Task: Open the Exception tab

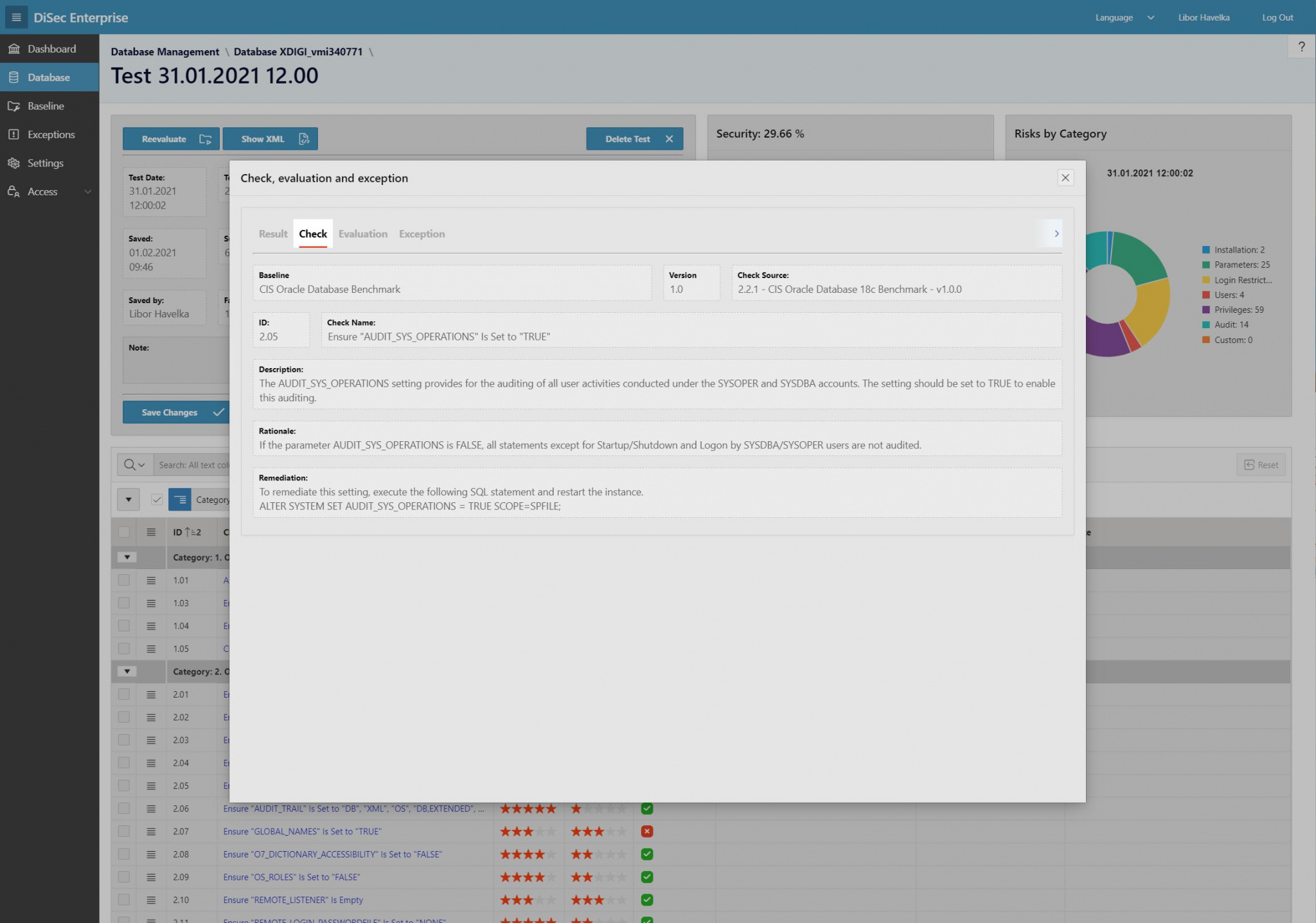Action: click(x=422, y=234)
